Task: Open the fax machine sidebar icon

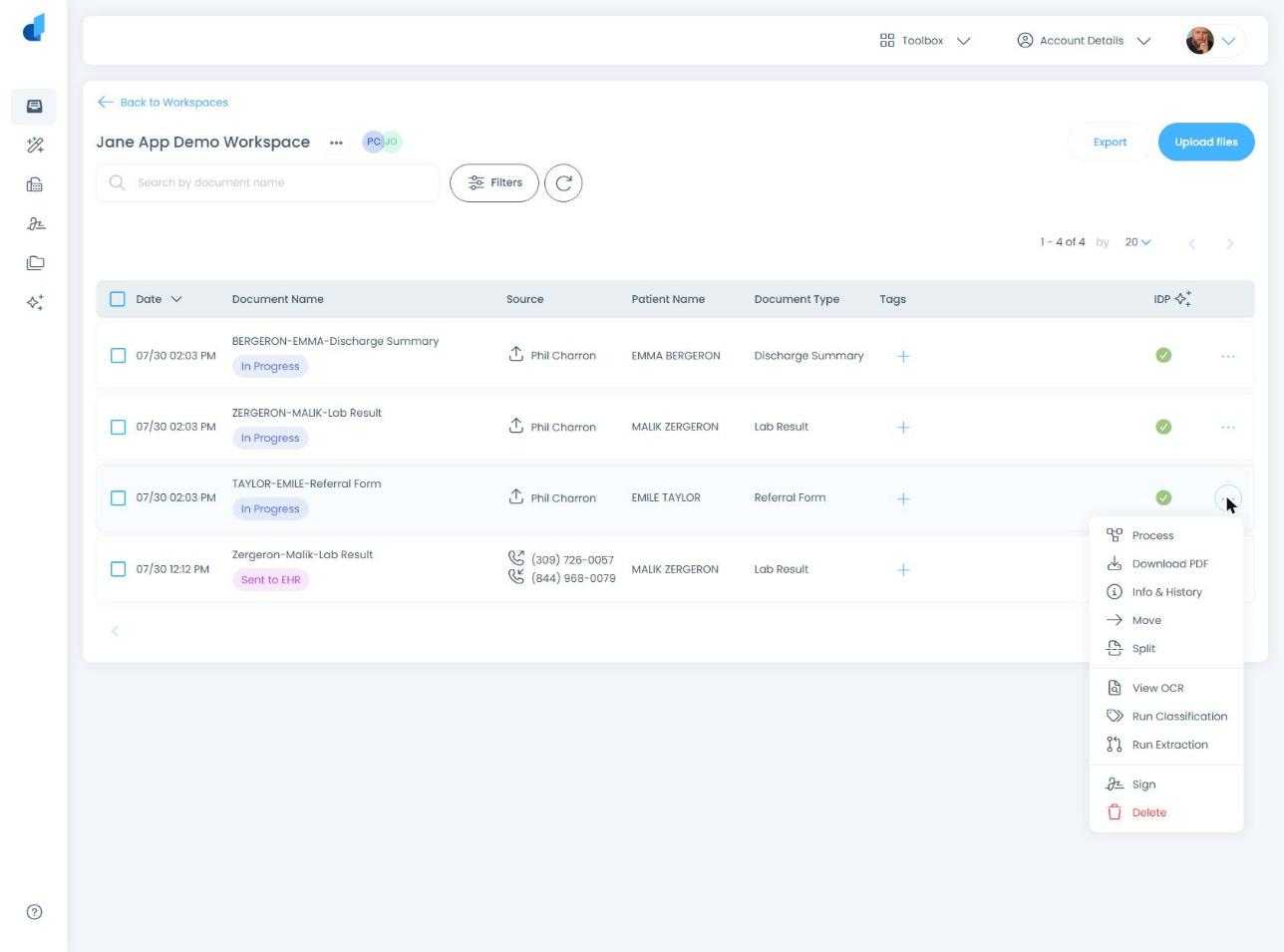Action: 35,184
